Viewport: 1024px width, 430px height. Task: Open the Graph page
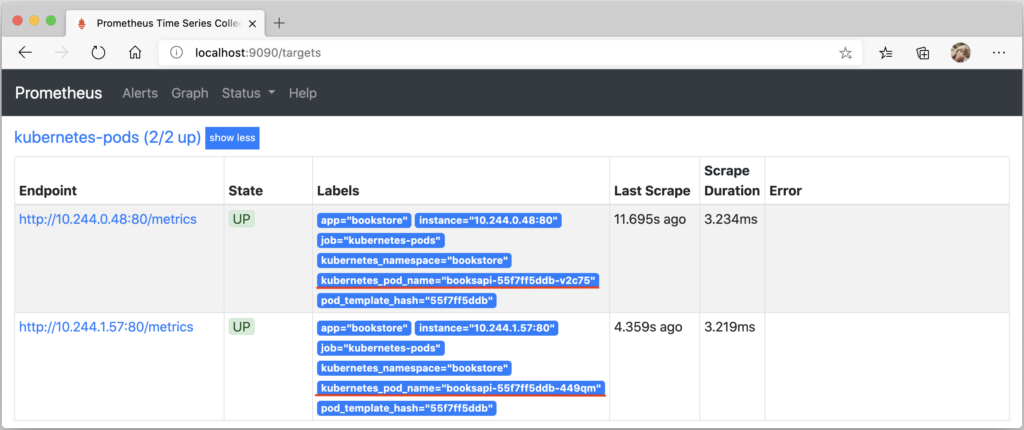click(x=190, y=93)
